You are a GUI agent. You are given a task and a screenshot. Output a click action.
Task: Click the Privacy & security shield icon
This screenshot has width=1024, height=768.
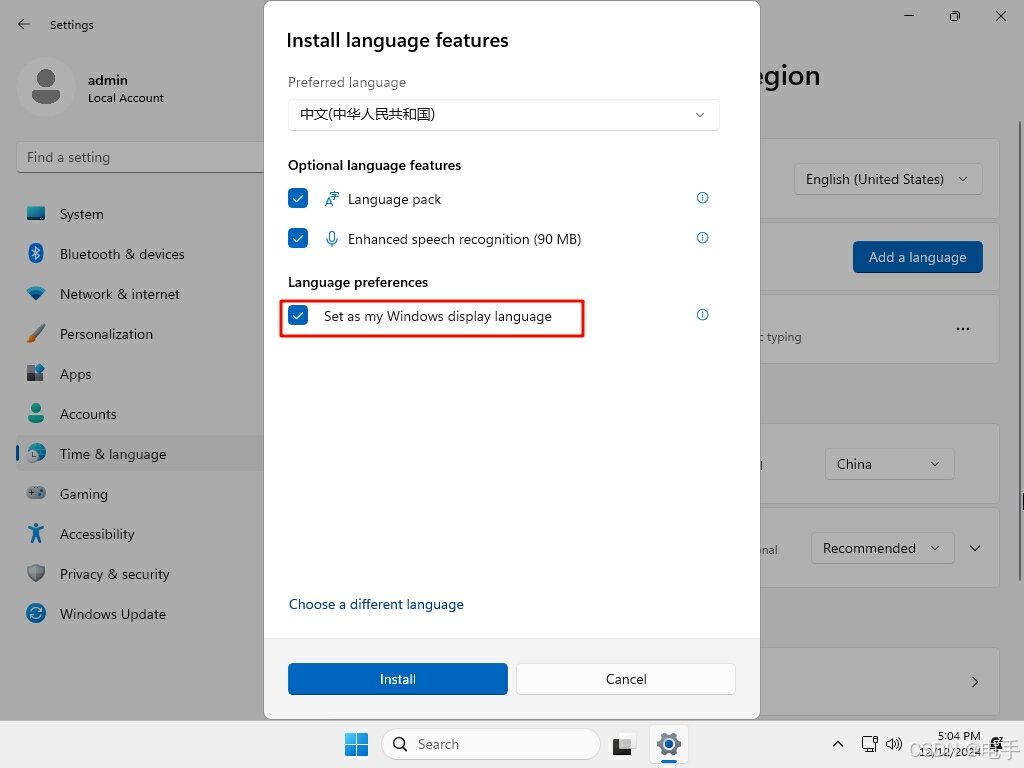pos(36,573)
